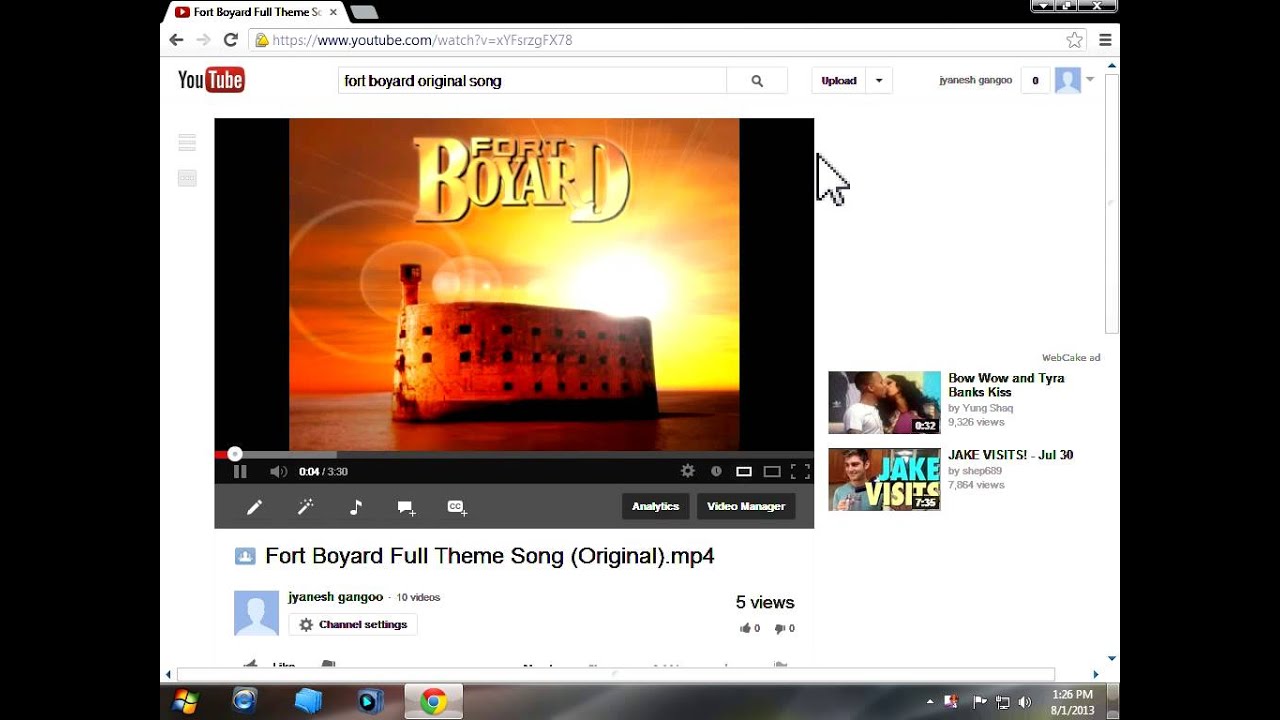Launch Internet Explorer from taskbar
This screenshot has width=1280, height=720.
(x=245, y=701)
